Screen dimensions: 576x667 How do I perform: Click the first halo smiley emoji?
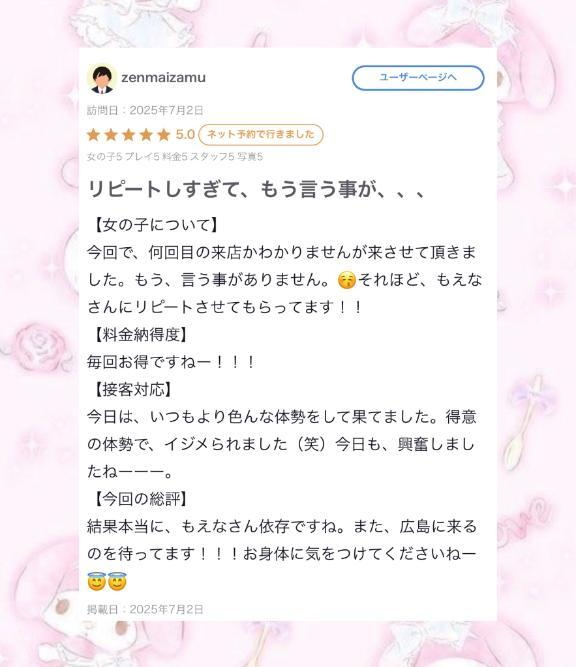click(97, 581)
